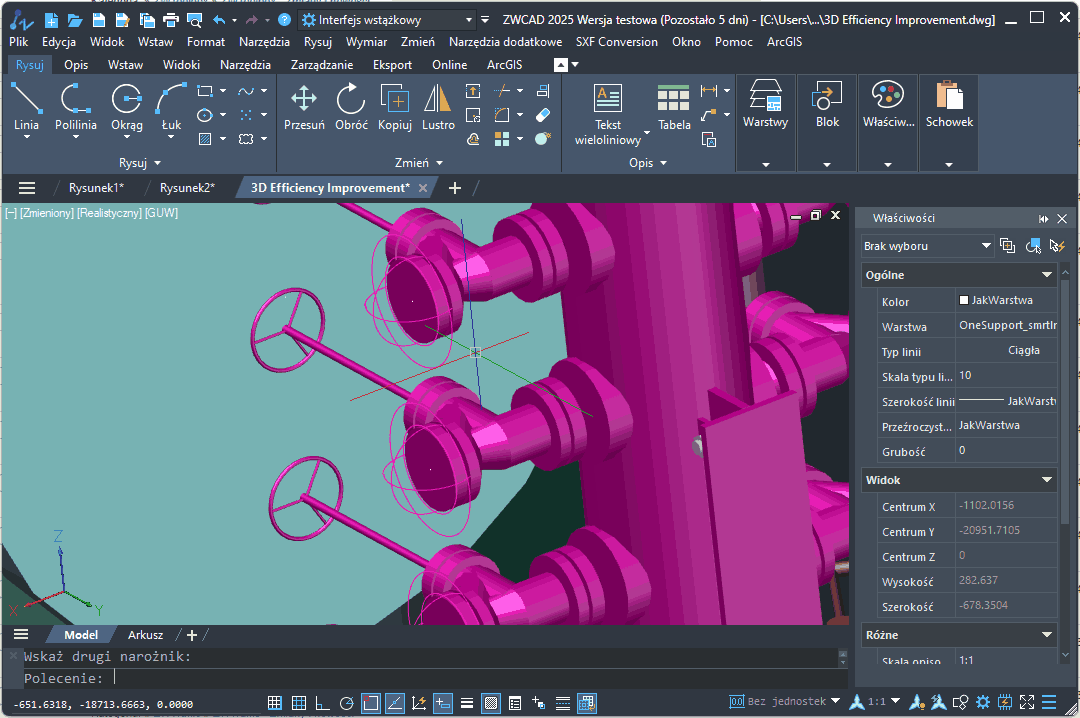Switch to the Wstaw ribbon tab
This screenshot has width=1080, height=718.
[x=127, y=63]
